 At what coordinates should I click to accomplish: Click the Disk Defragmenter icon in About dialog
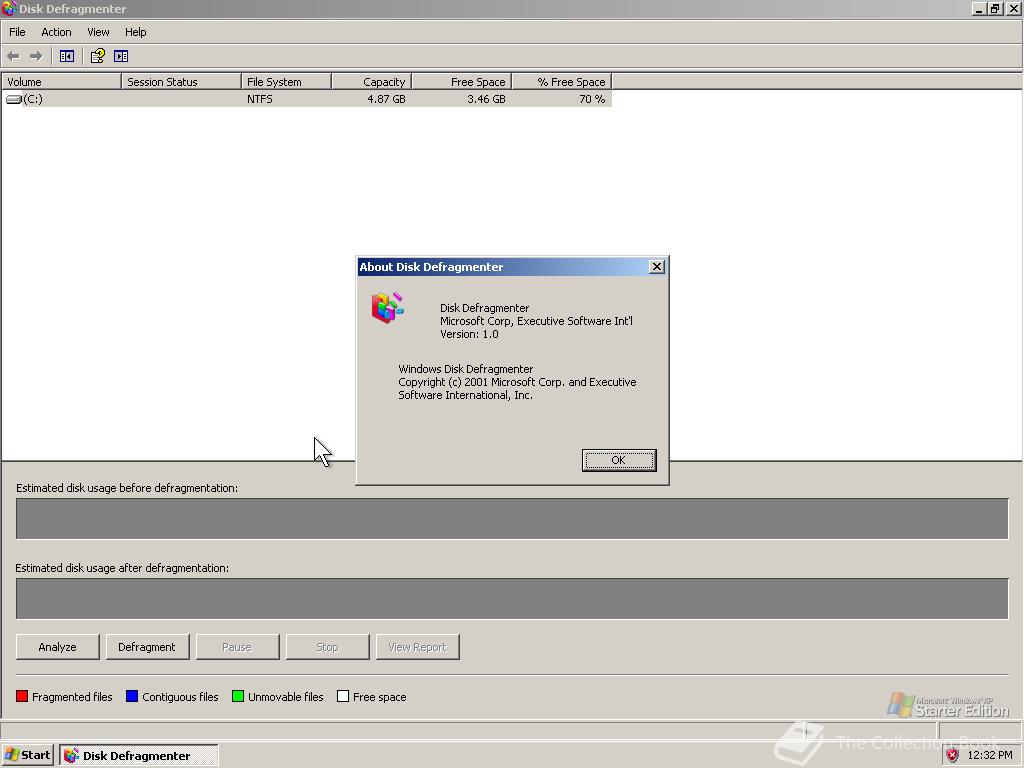(388, 308)
